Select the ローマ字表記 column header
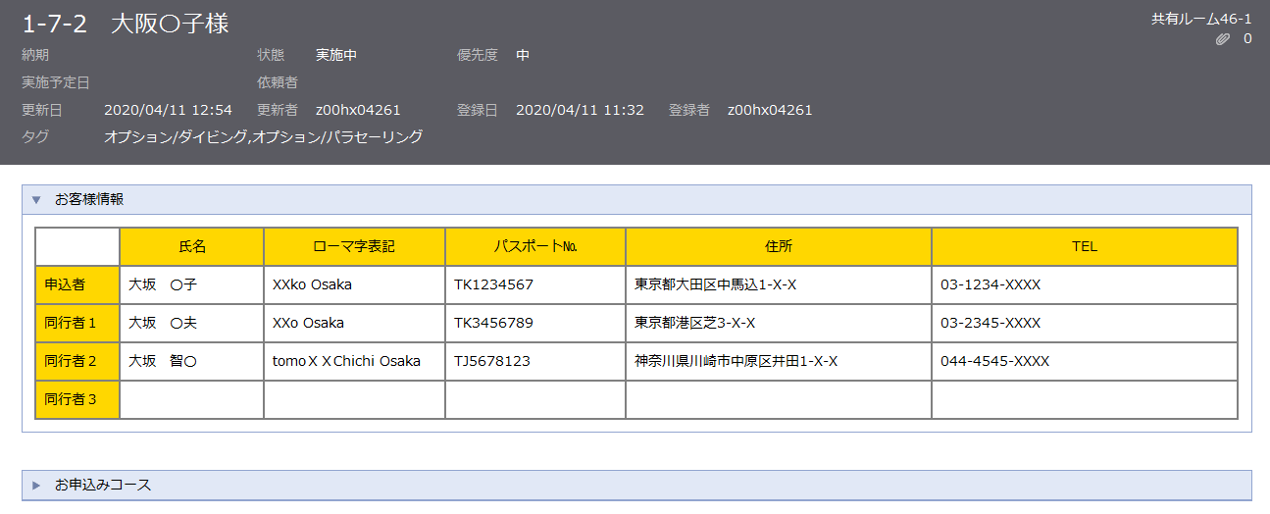Image resolution: width=1270 pixels, height=514 pixels. (x=354, y=246)
